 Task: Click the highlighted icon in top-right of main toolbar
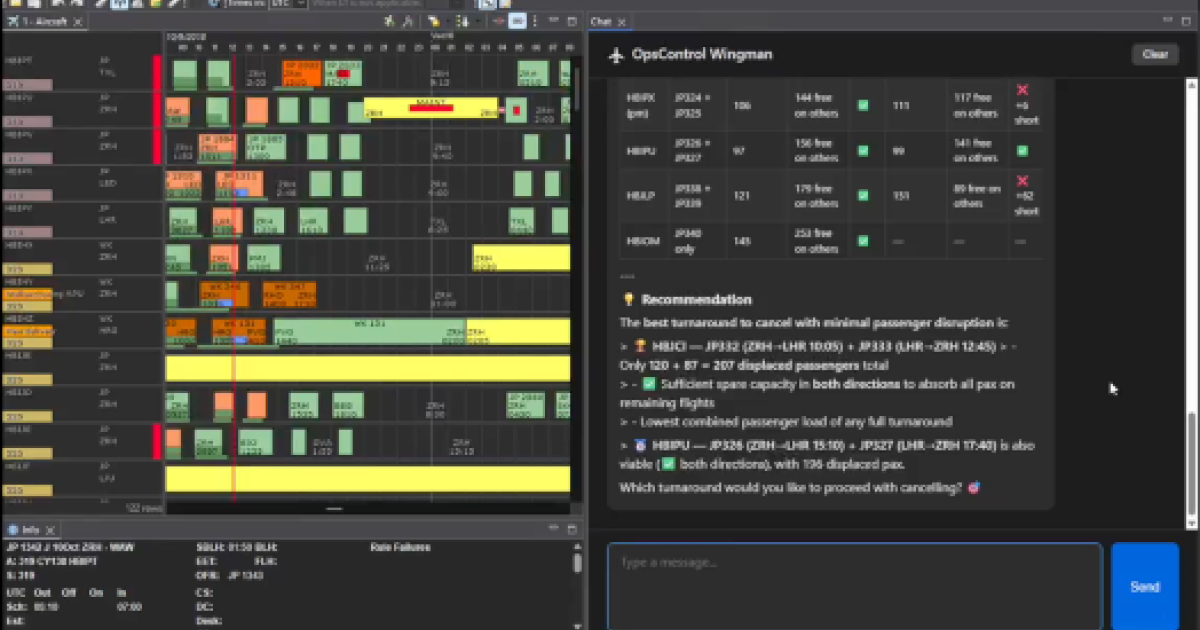(x=486, y=4)
